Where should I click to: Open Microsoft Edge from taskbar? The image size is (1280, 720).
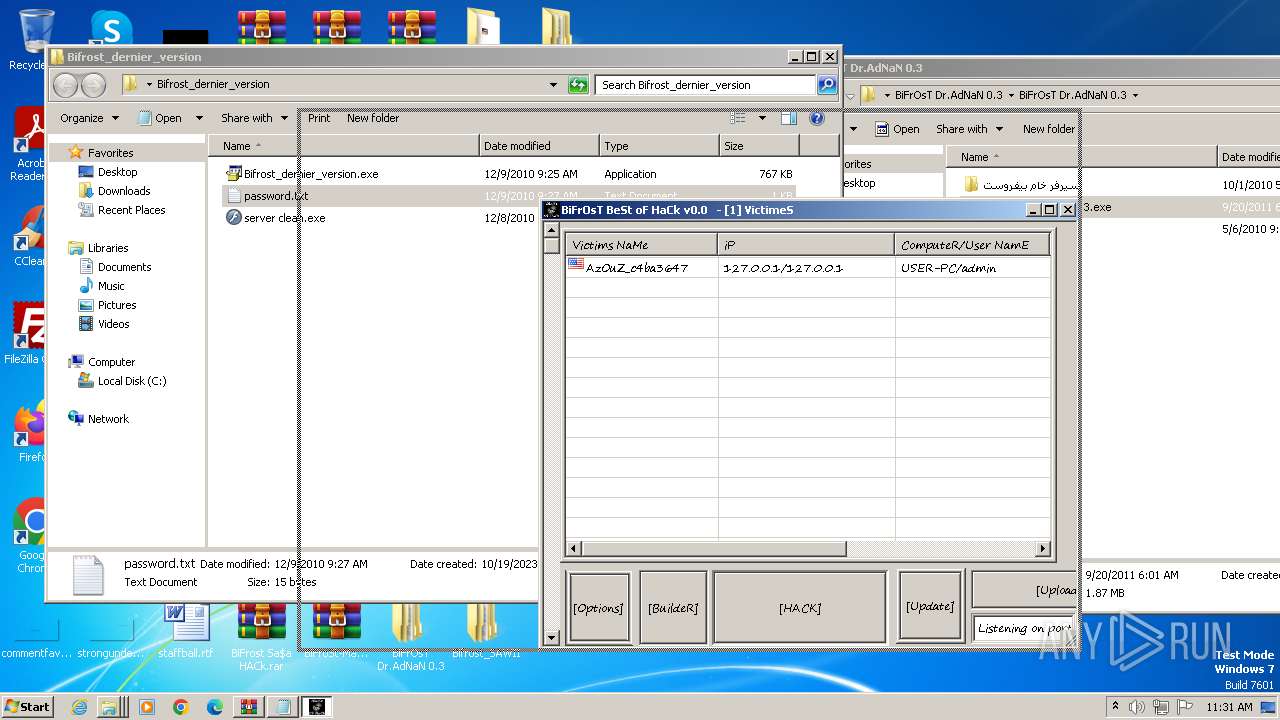pyautogui.click(x=214, y=707)
